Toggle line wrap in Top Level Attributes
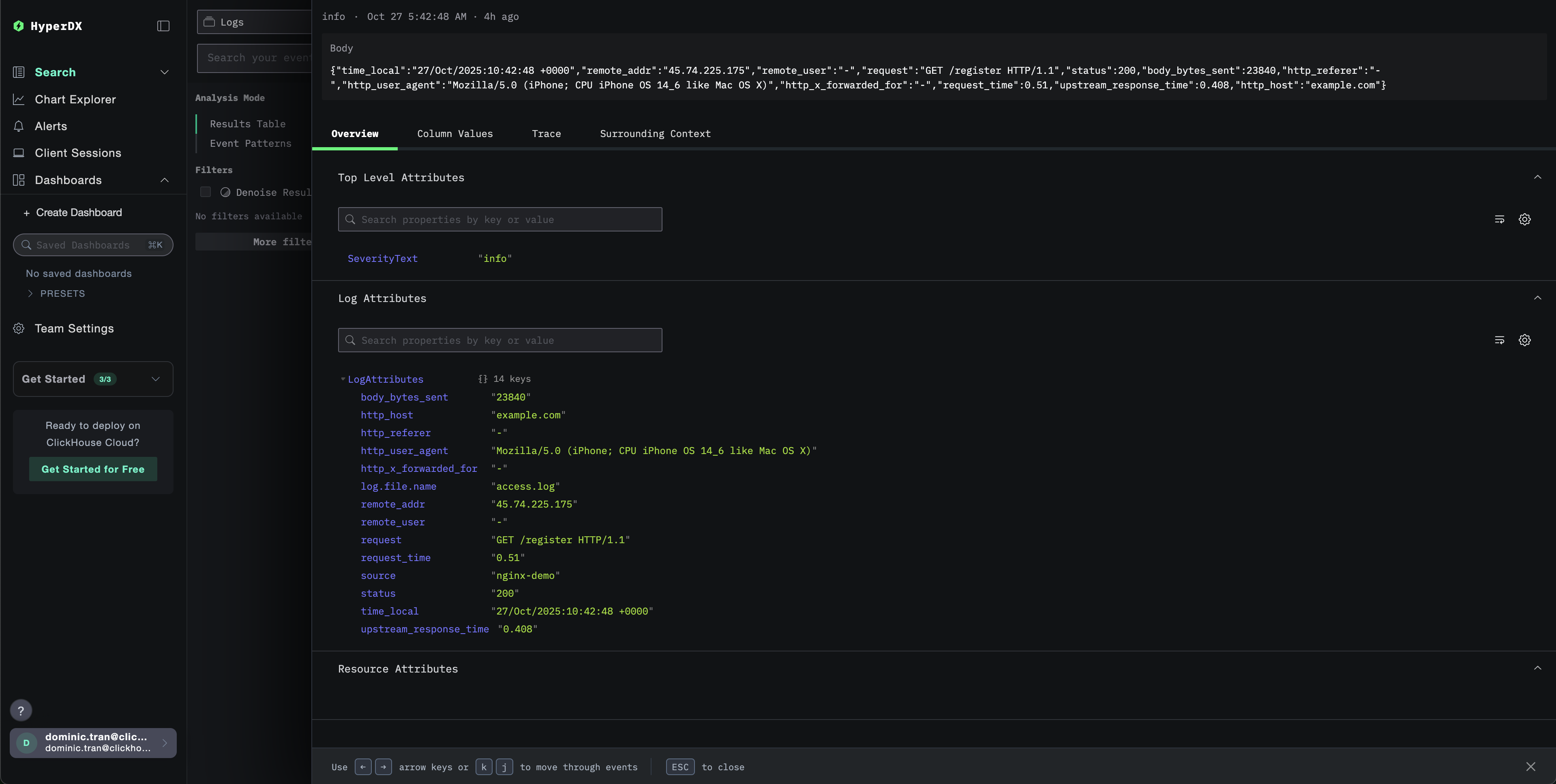This screenshot has height=784, width=1556. pos(1498,219)
